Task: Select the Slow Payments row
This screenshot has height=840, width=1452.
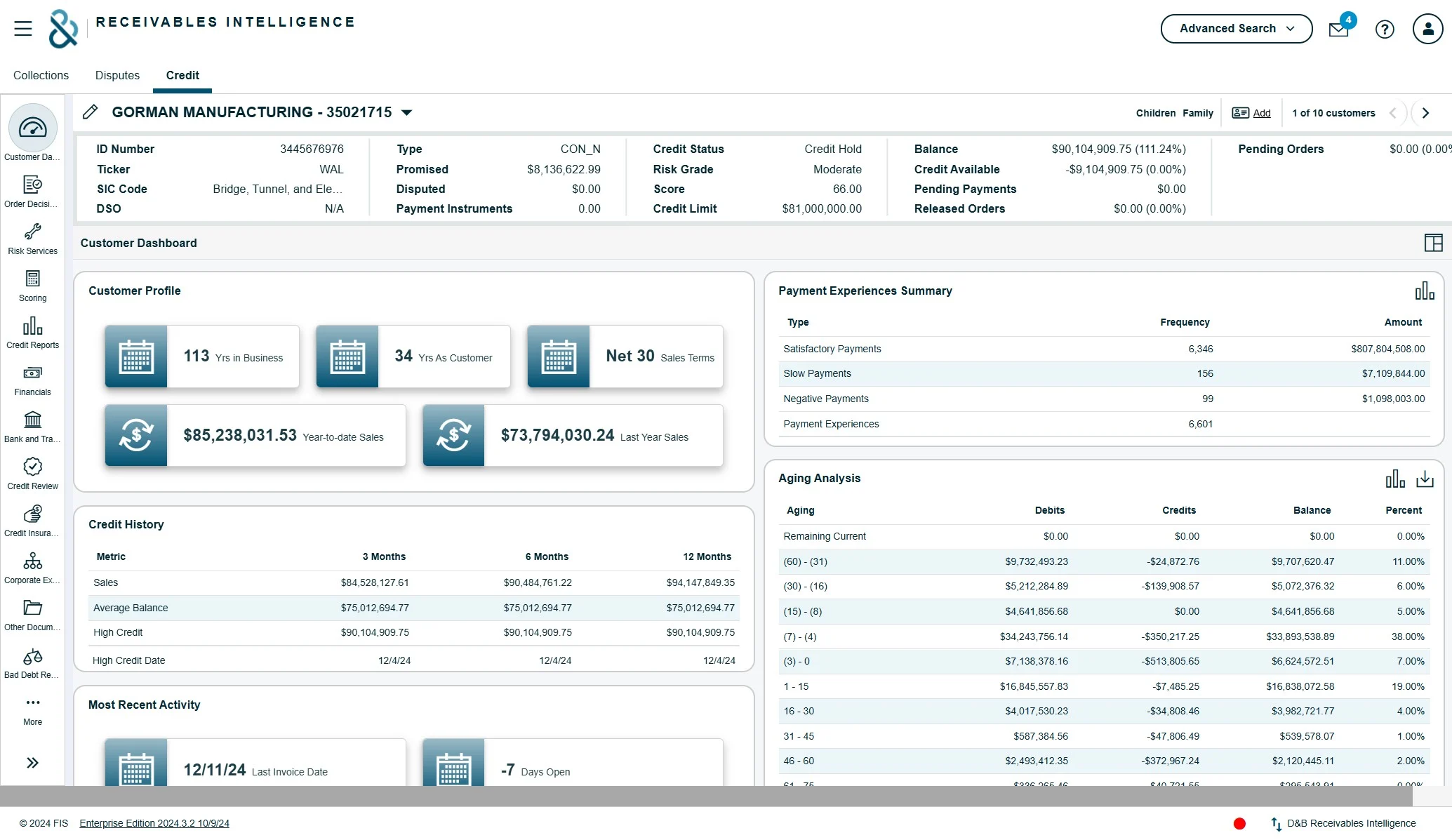Action: tap(1104, 374)
